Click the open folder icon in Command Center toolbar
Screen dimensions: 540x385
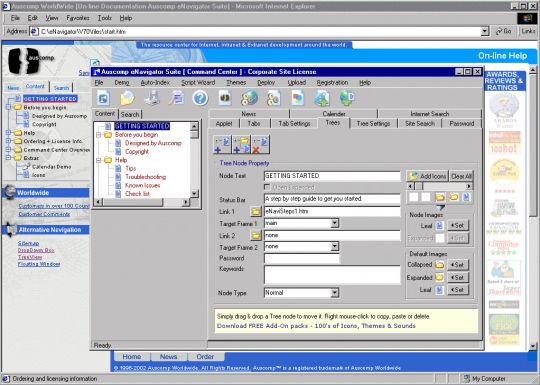[x=127, y=98]
